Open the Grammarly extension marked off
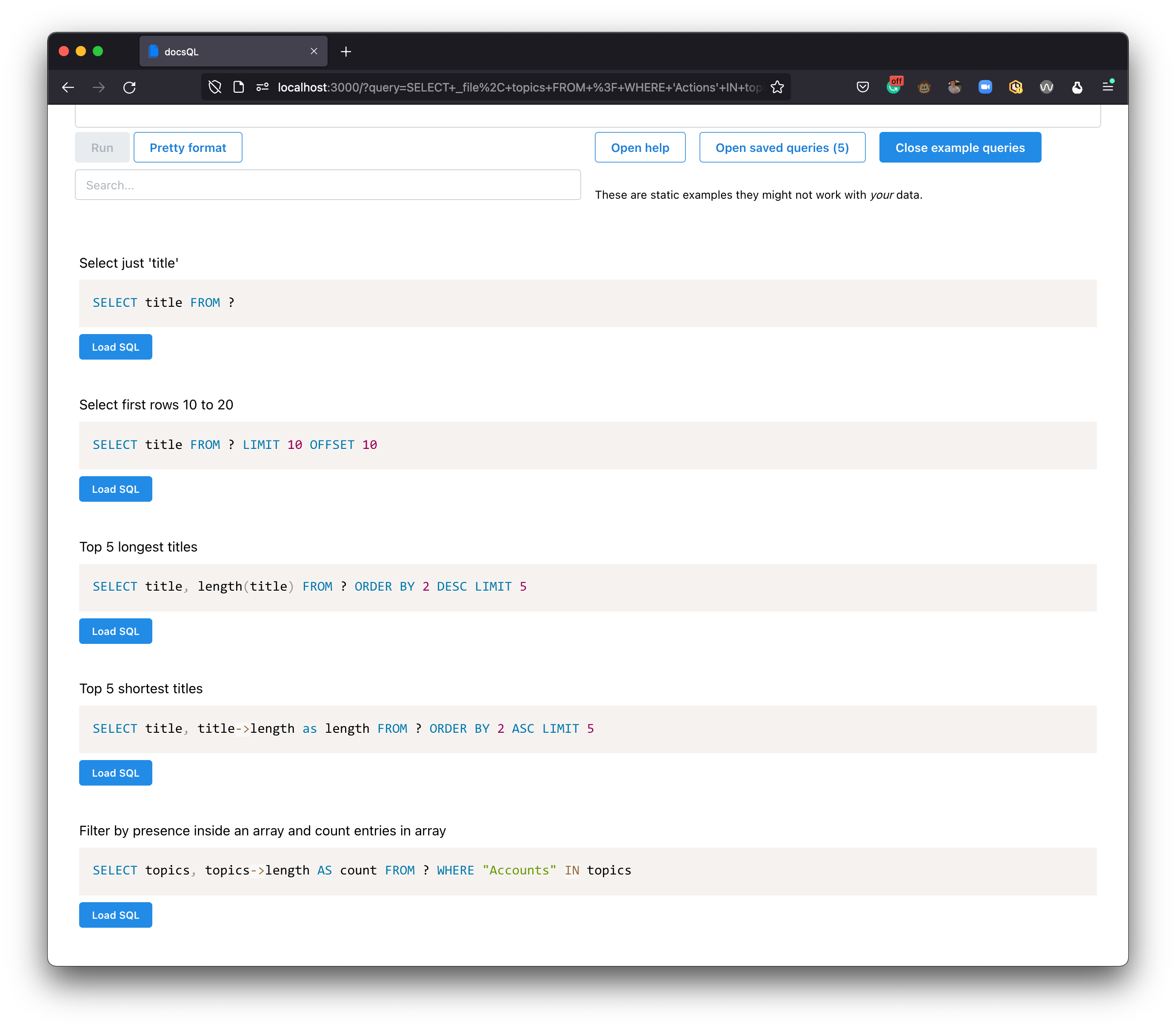This screenshot has height=1029, width=1176. coord(893,87)
